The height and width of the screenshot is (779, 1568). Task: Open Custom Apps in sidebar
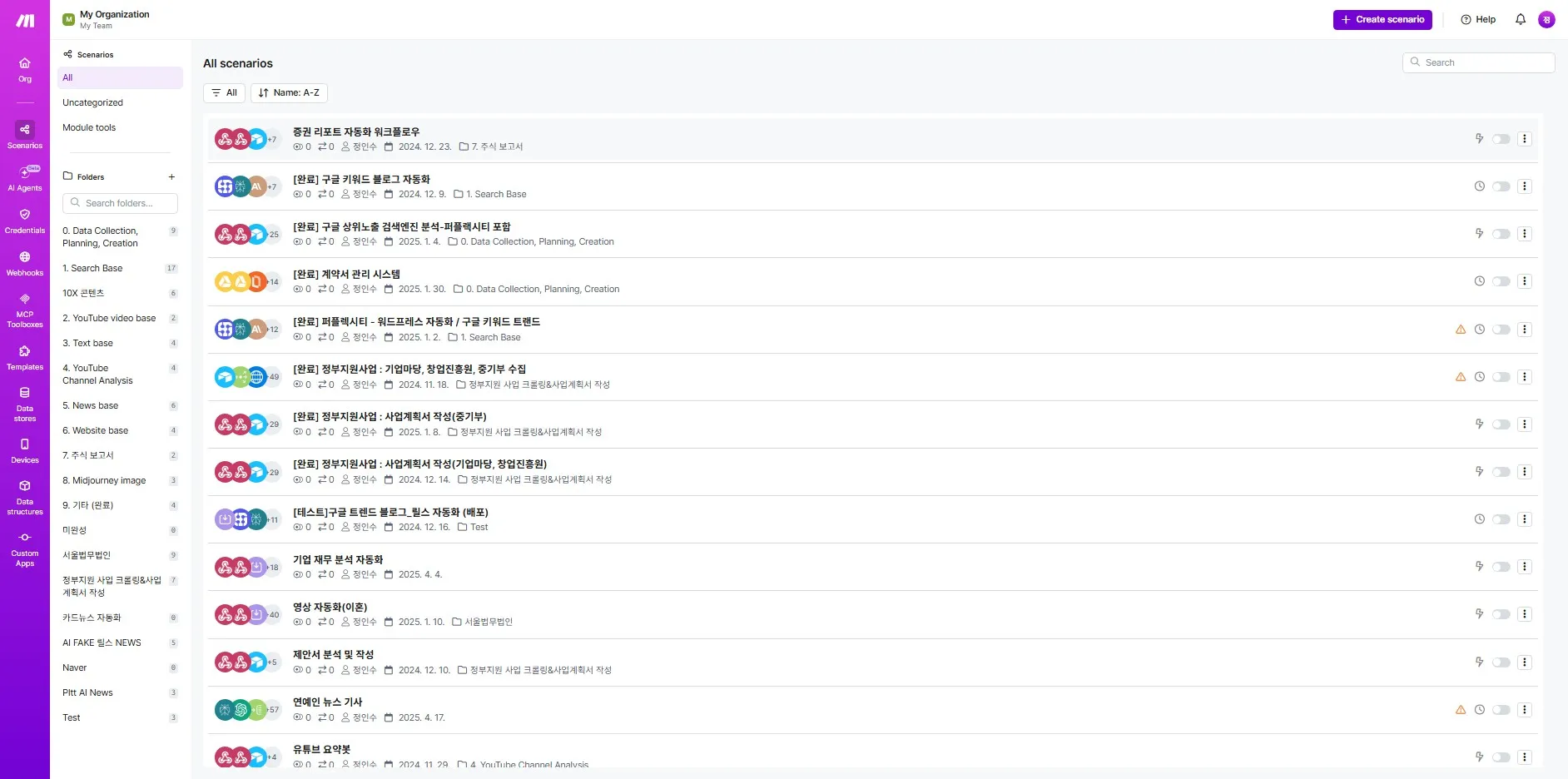click(25, 549)
